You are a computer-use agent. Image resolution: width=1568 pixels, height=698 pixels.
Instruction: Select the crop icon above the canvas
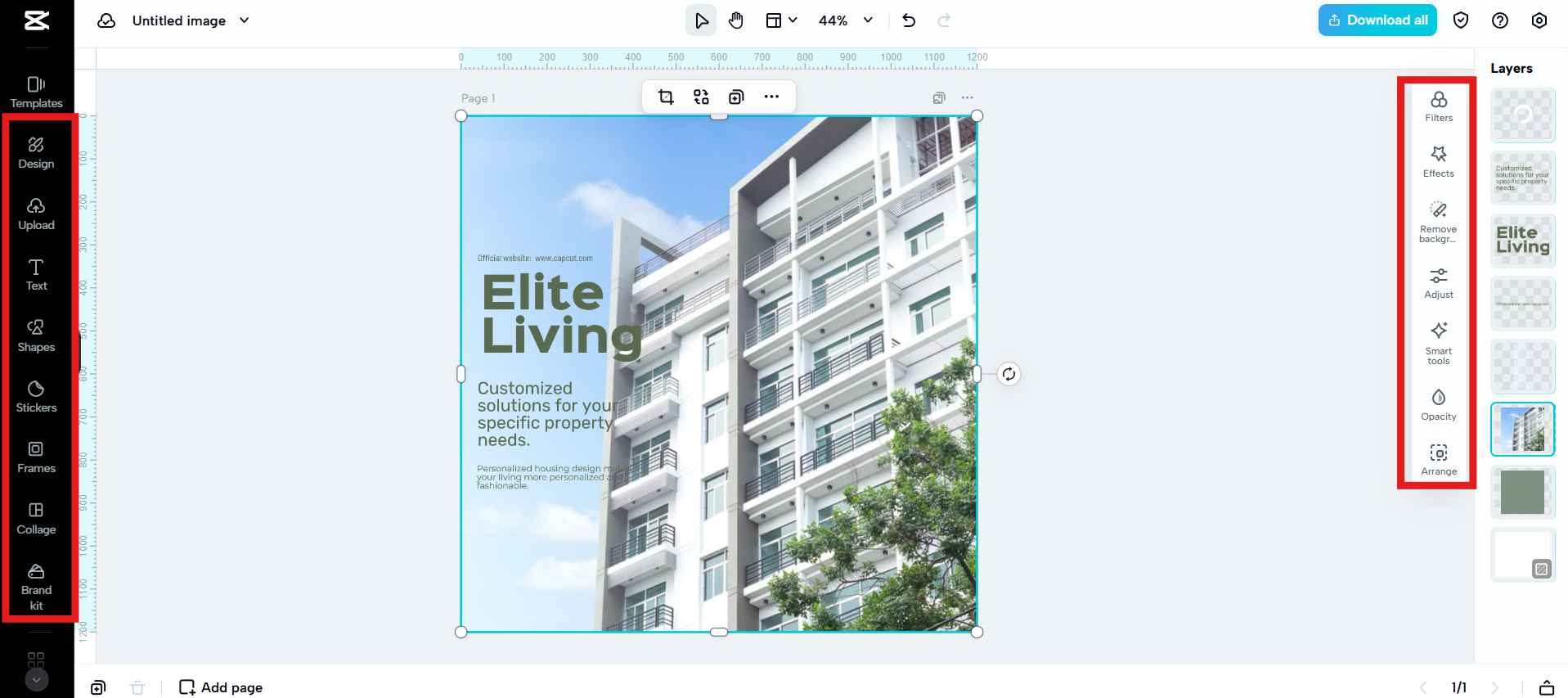tap(666, 97)
